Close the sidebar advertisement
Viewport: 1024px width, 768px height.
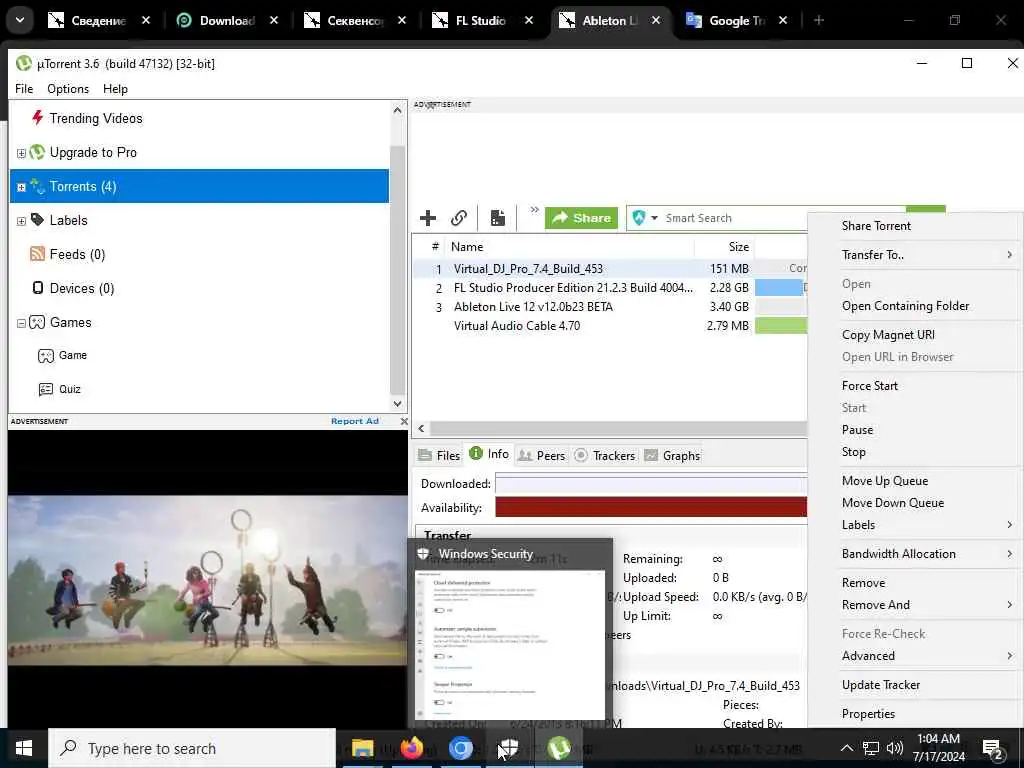click(404, 421)
